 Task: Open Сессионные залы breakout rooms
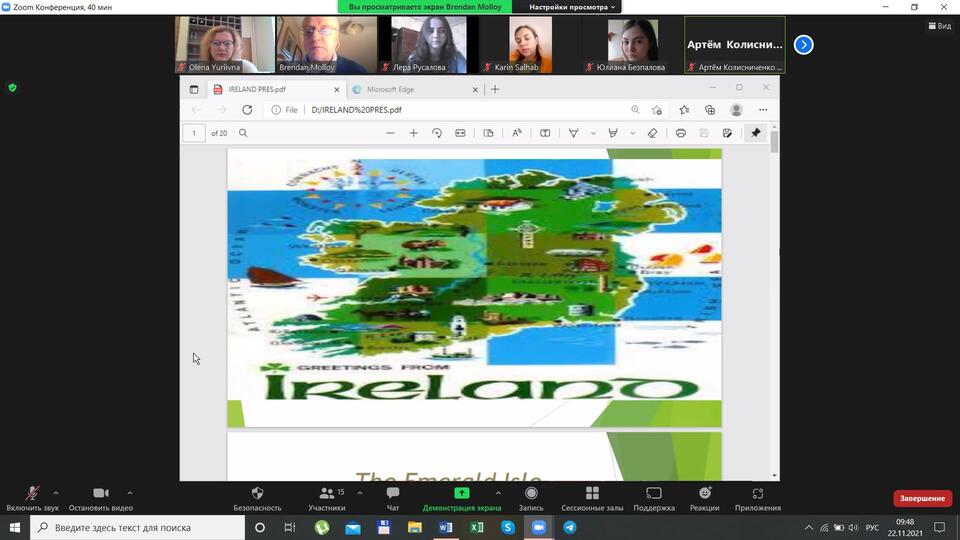click(x=592, y=498)
